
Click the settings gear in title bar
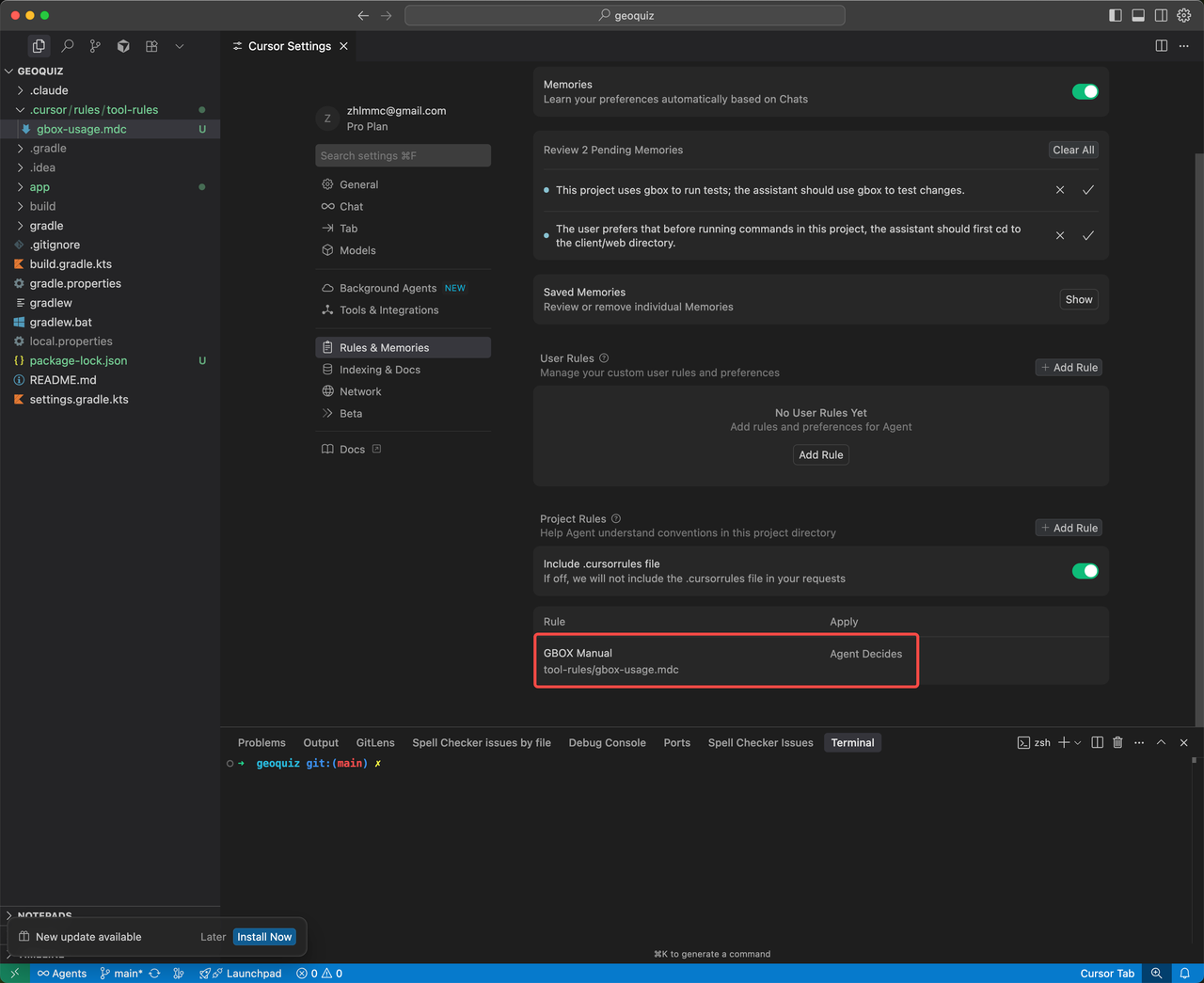coord(1184,15)
